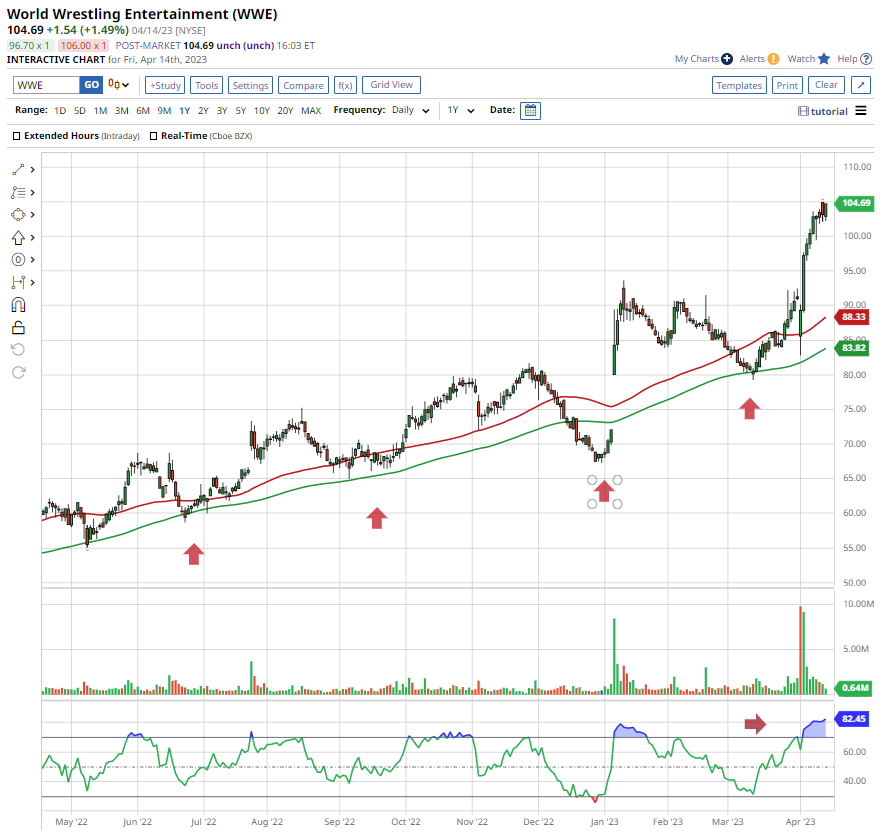Screen dimensions: 891x835
Task: Click the Print button
Action: (787, 85)
